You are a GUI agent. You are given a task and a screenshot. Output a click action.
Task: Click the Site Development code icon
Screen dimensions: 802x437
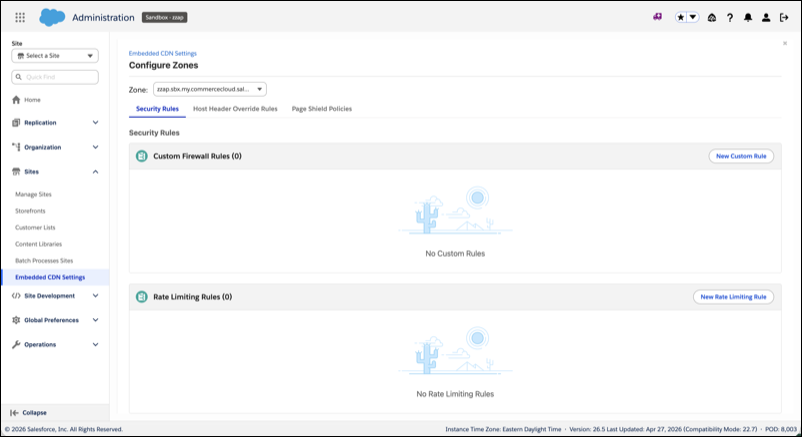coord(16,296)
